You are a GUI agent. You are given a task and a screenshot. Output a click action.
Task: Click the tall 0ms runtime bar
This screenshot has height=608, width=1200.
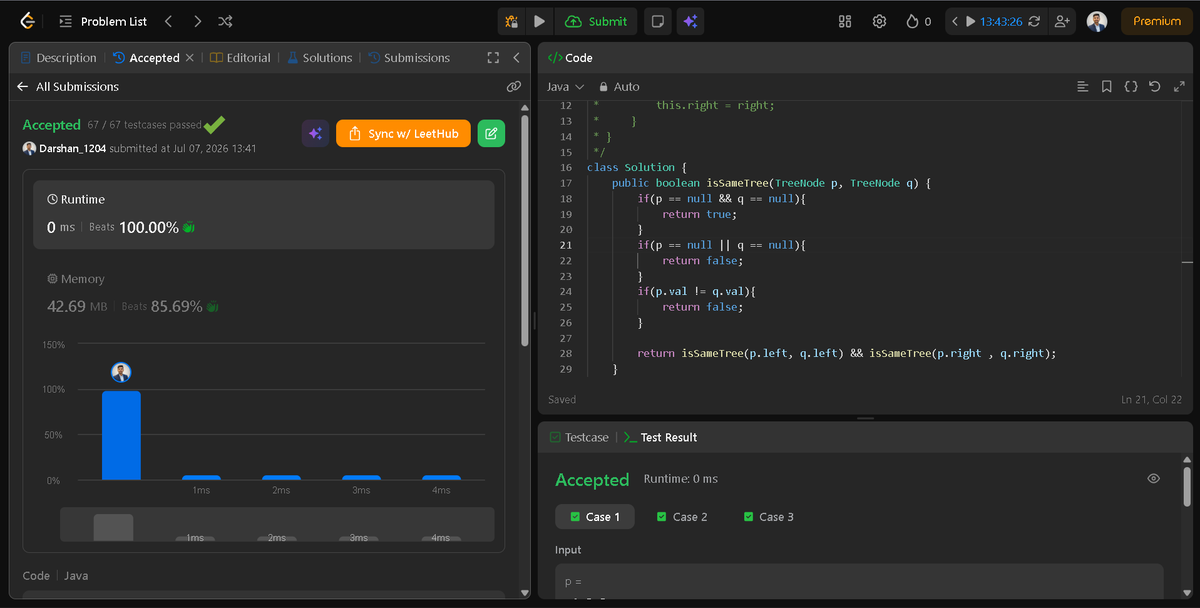(121, 435)
